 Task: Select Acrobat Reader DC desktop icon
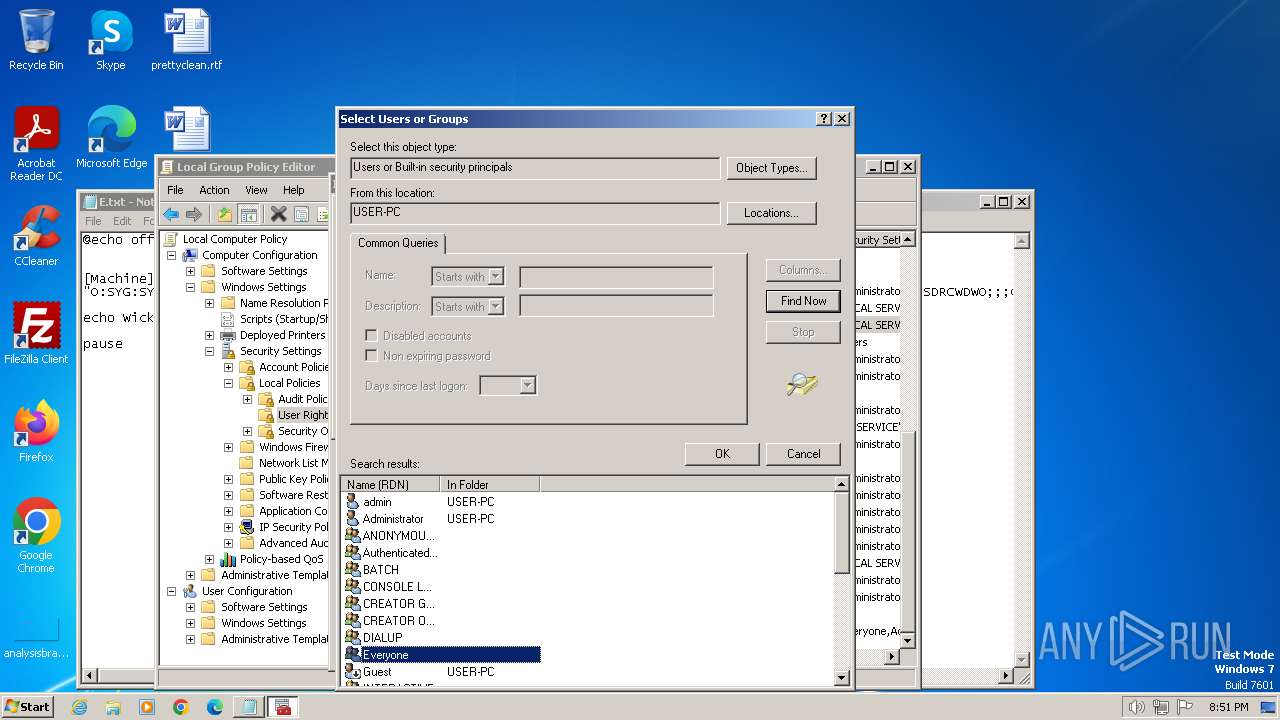pyautogui.click(x=36, y=145)
